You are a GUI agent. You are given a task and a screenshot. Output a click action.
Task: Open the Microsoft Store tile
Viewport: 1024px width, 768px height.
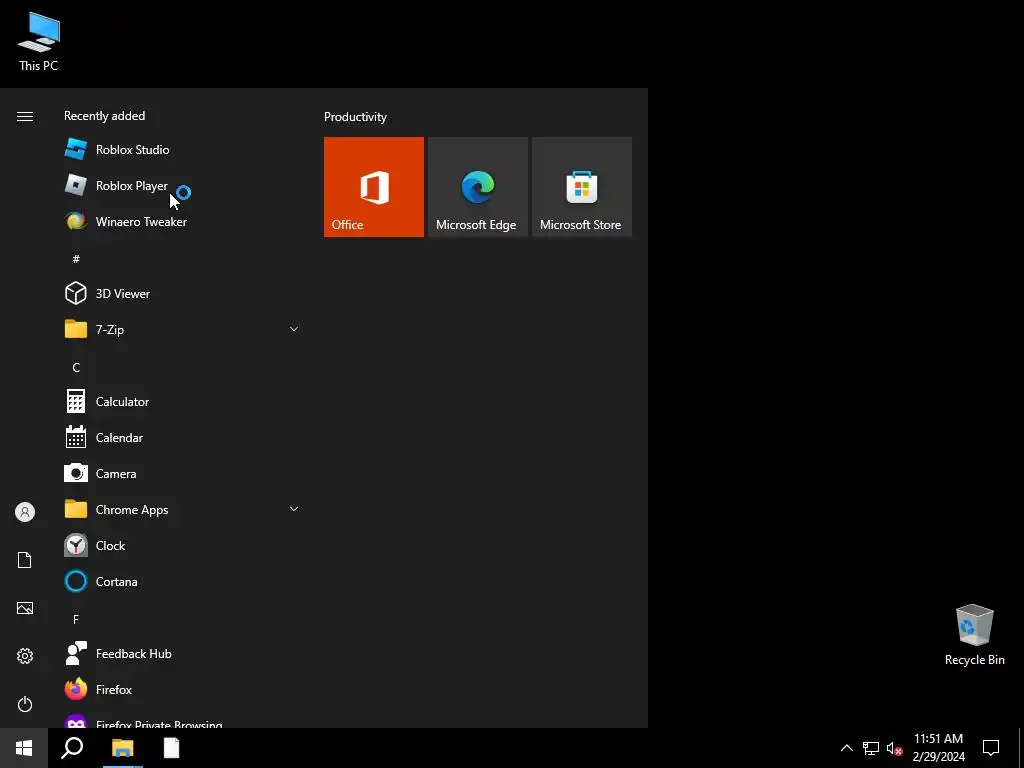pyautogui.click(x=582, y=187)
